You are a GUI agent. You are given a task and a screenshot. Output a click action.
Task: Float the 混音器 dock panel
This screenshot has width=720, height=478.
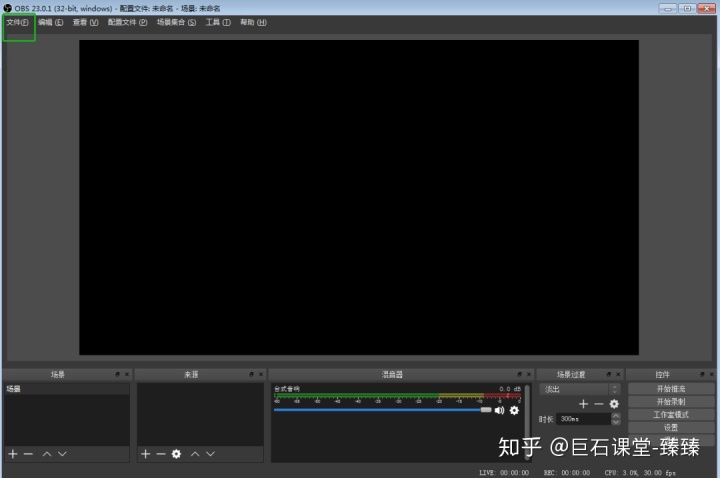tap(519, 374)
